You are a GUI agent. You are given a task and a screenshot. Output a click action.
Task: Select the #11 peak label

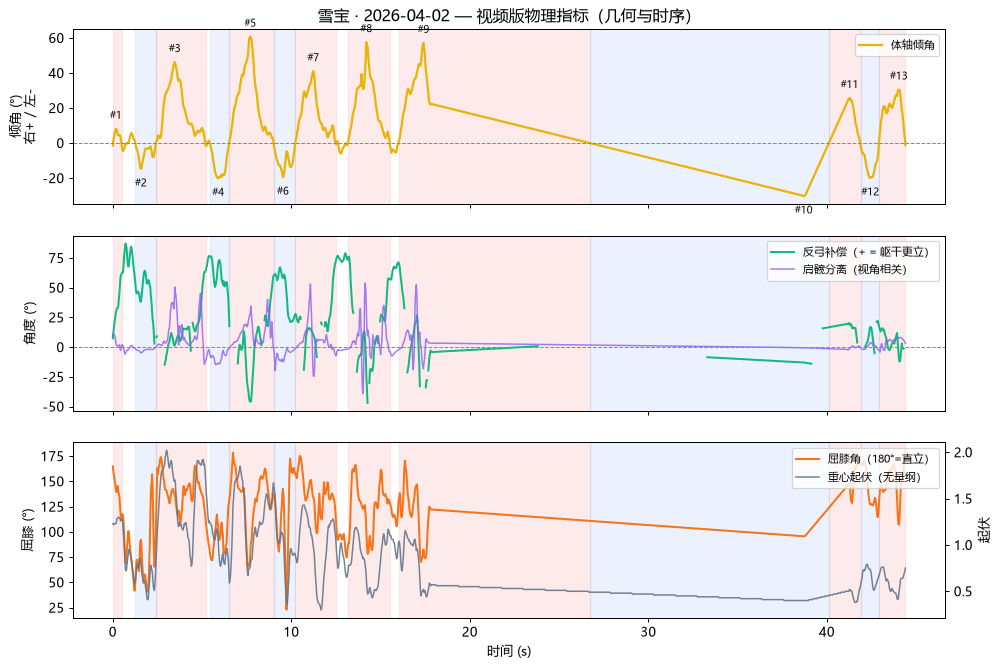[x=849, y=84]
